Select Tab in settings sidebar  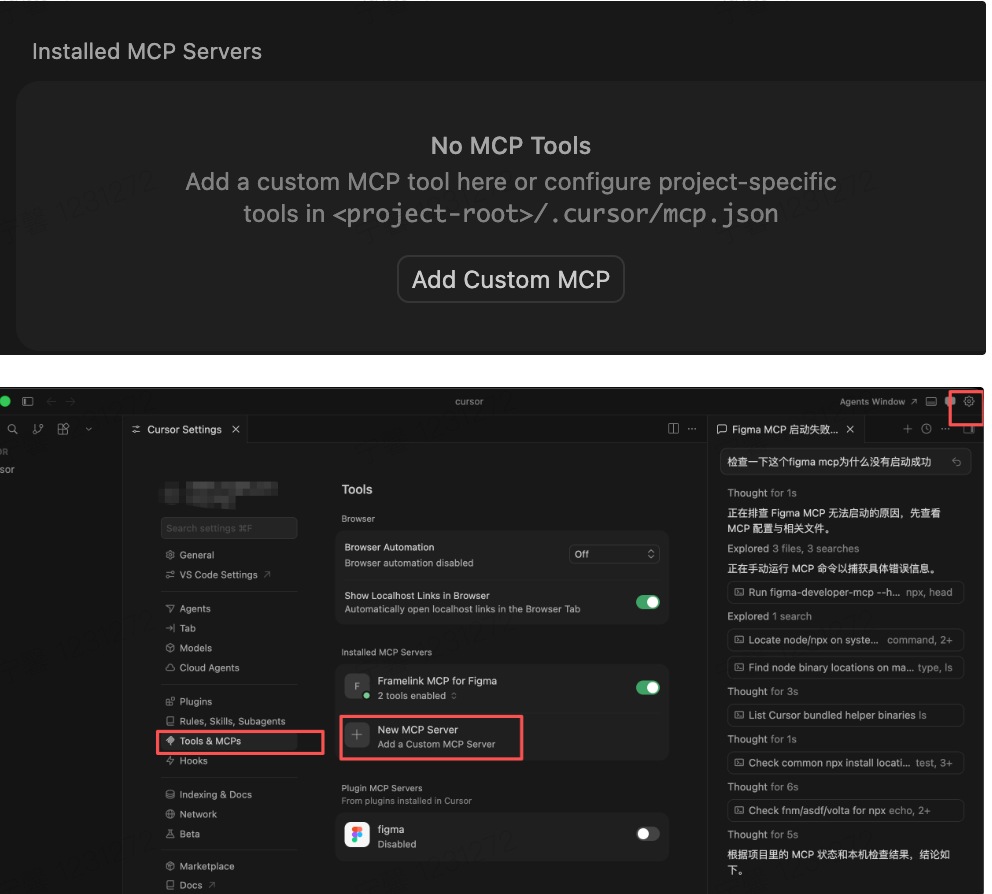187,628
